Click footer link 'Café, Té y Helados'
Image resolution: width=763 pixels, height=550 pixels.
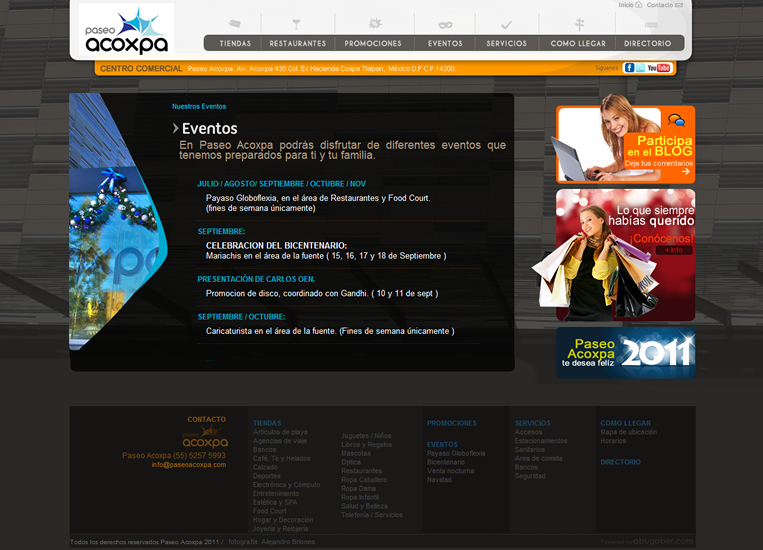tap(282, 458)
